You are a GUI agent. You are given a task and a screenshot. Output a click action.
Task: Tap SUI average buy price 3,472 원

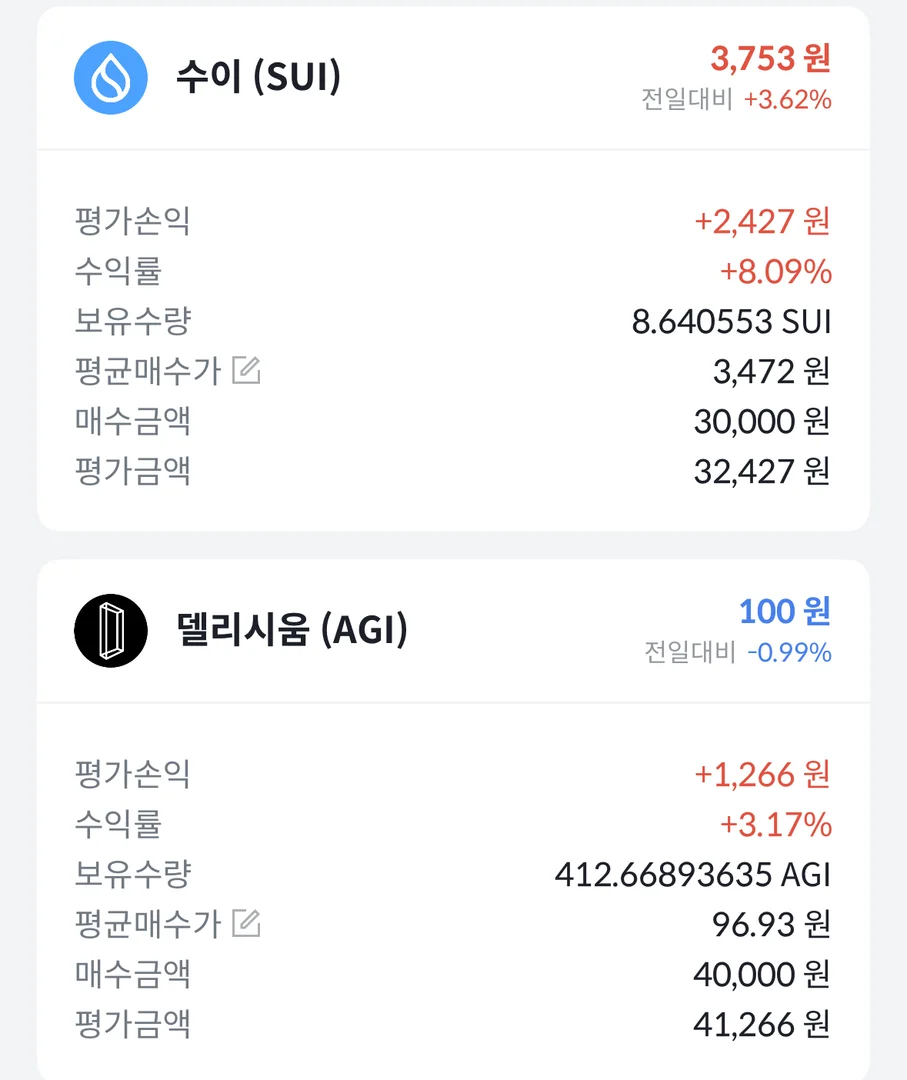point(770,372)
